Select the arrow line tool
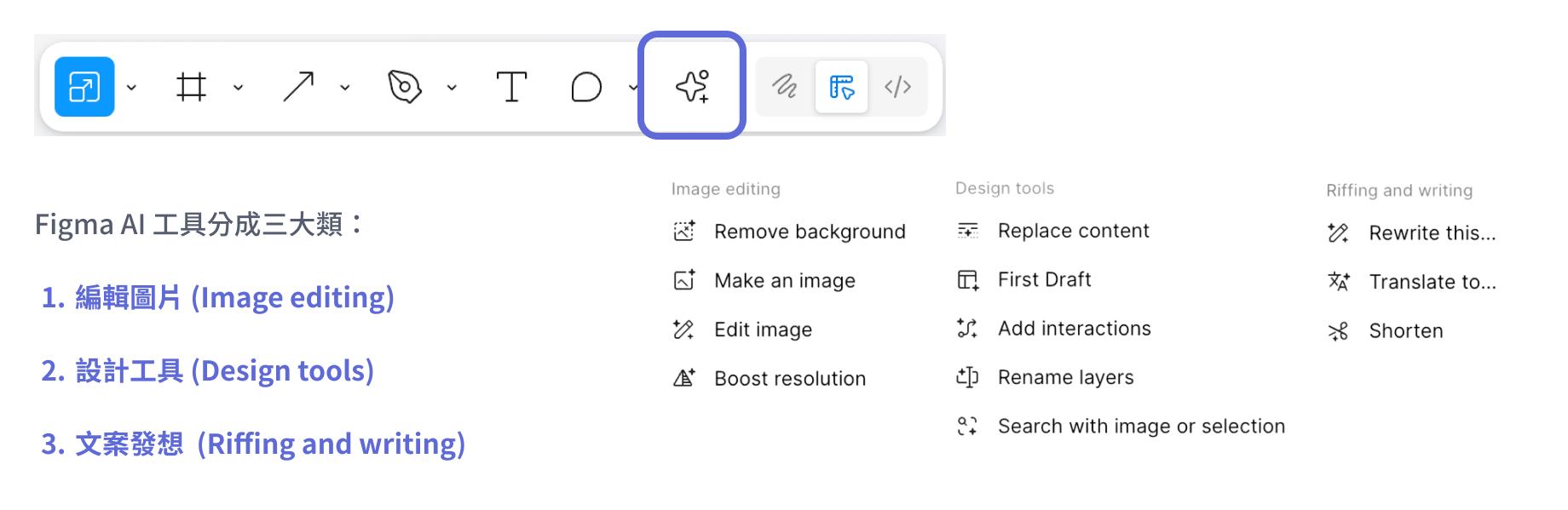The width and height of the screenshot is (1568, 510). [x=298, y=87]
